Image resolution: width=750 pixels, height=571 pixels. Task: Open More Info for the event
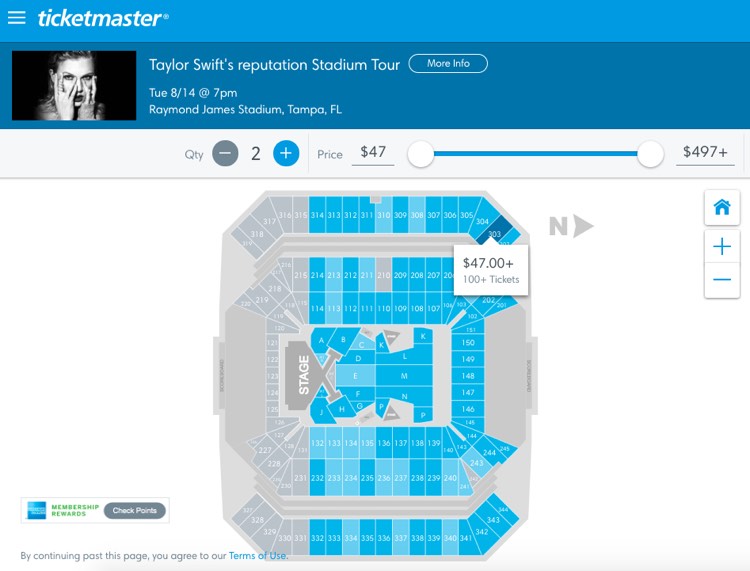coord(448,64)
